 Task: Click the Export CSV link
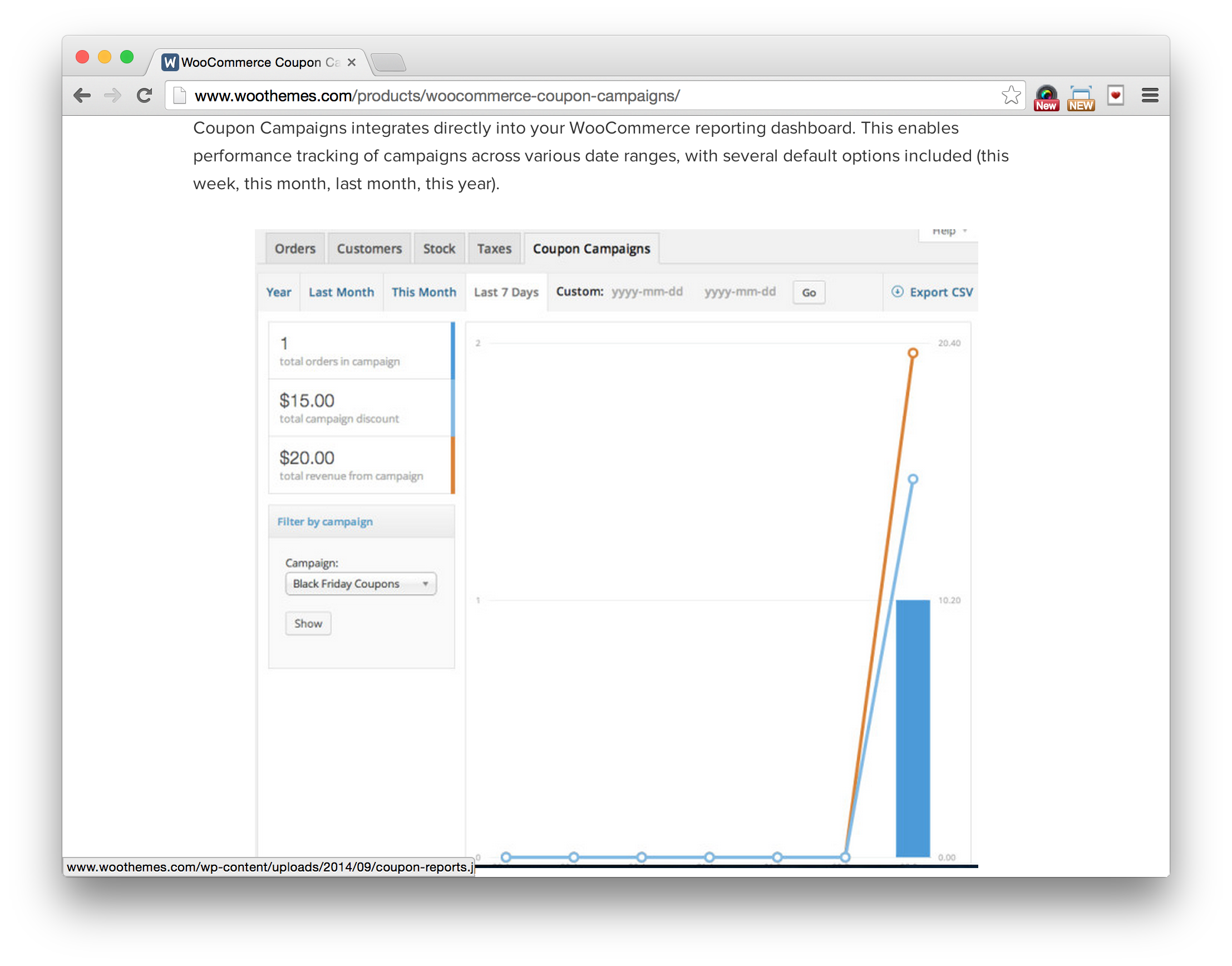point(940,292)
